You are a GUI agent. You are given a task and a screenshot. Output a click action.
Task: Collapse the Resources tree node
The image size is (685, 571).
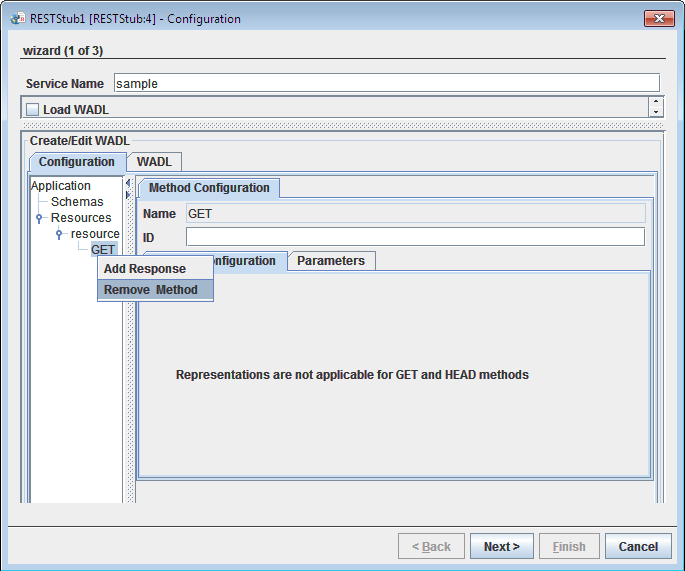tap(39, 218)
